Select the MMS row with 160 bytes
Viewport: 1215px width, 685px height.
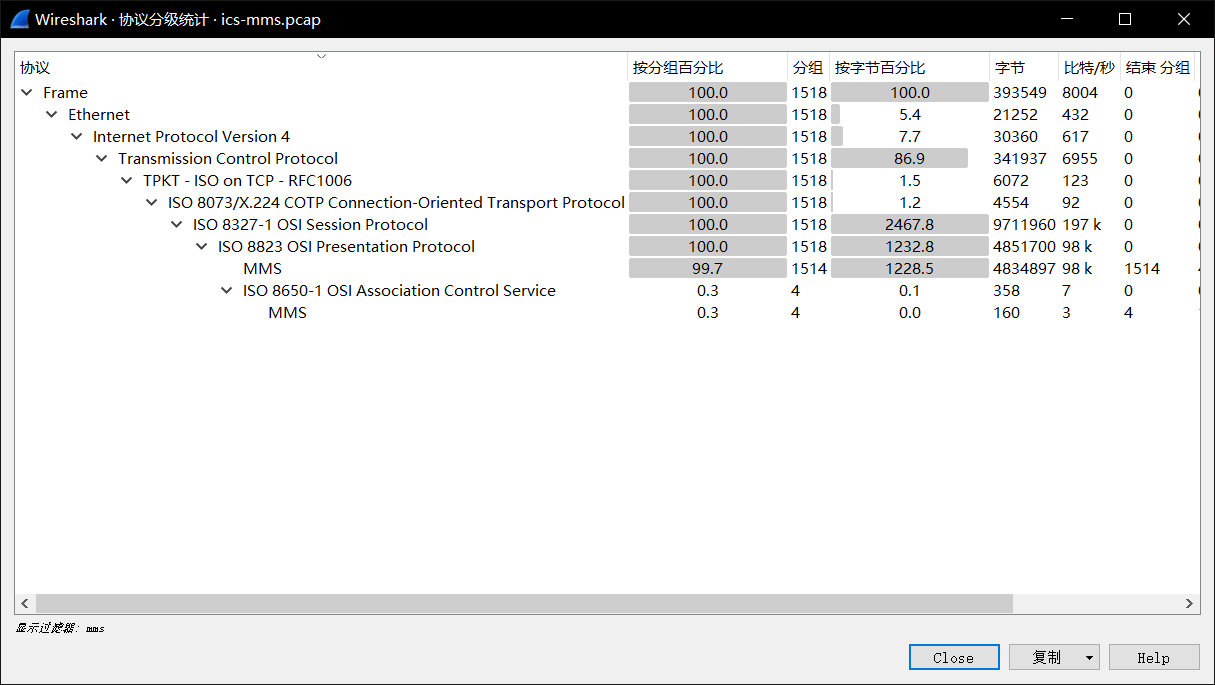click(x=287, y=313)
